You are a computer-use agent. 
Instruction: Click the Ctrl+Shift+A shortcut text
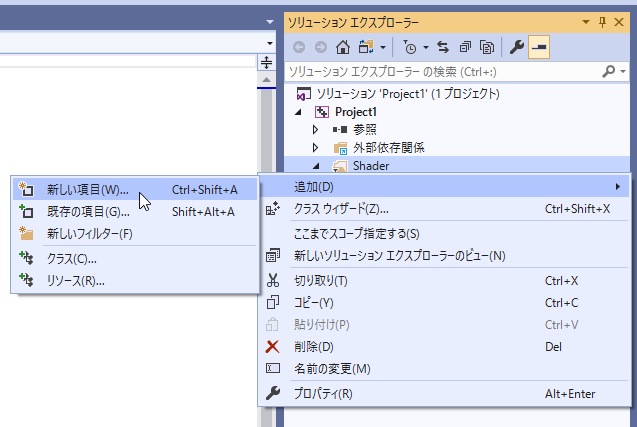pos(204,190)
